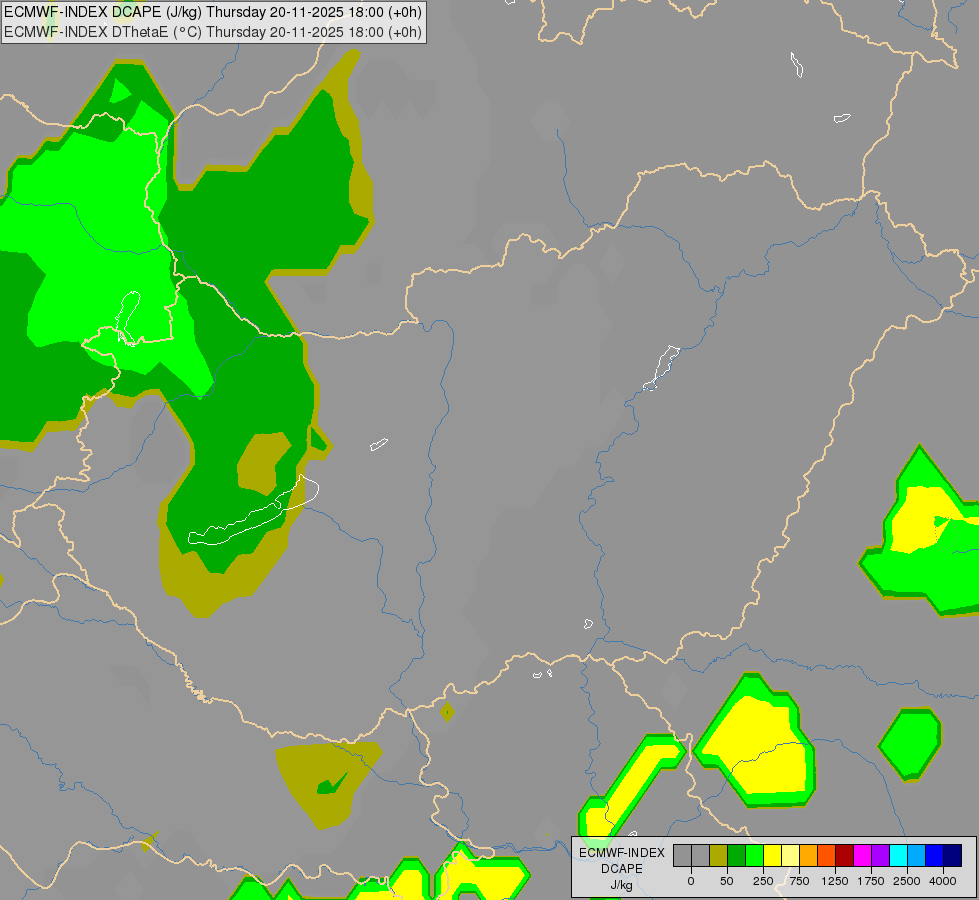Screen dimensions: 979x900
Task: Select the dark green swatch in the legend
Action: [736, 856]
